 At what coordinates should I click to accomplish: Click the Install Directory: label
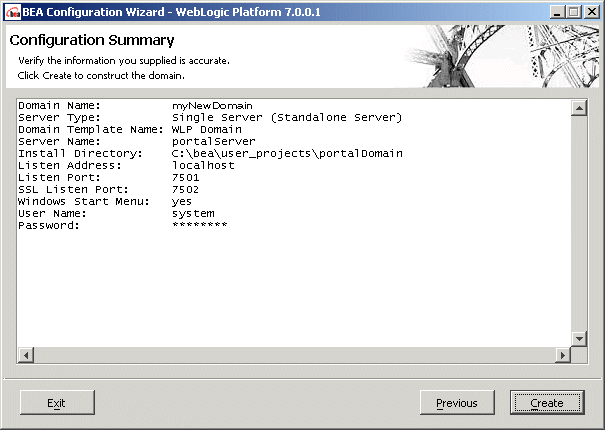coord(80,154)
